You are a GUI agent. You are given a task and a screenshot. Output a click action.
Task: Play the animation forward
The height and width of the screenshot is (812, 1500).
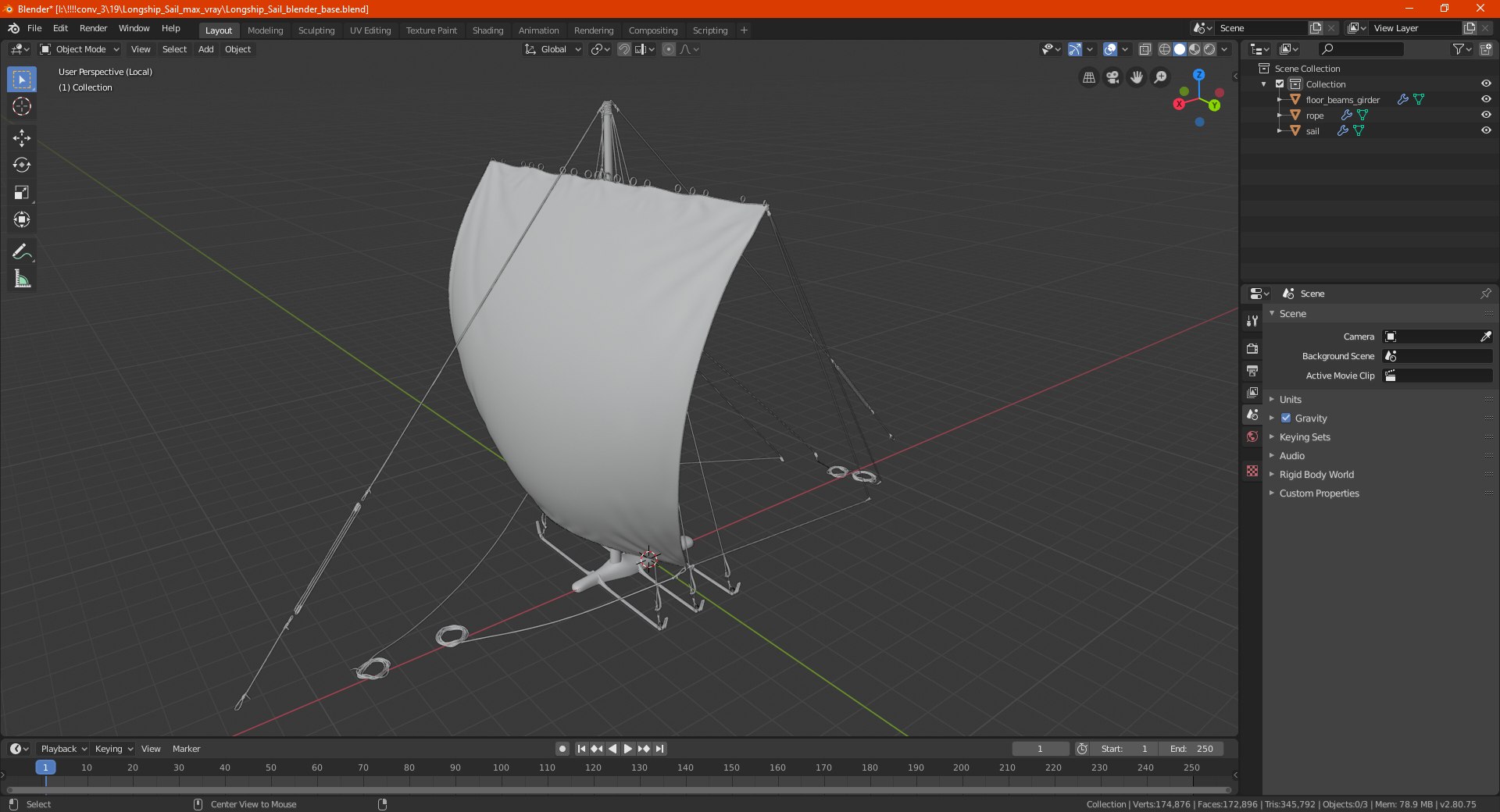[628, 749]
